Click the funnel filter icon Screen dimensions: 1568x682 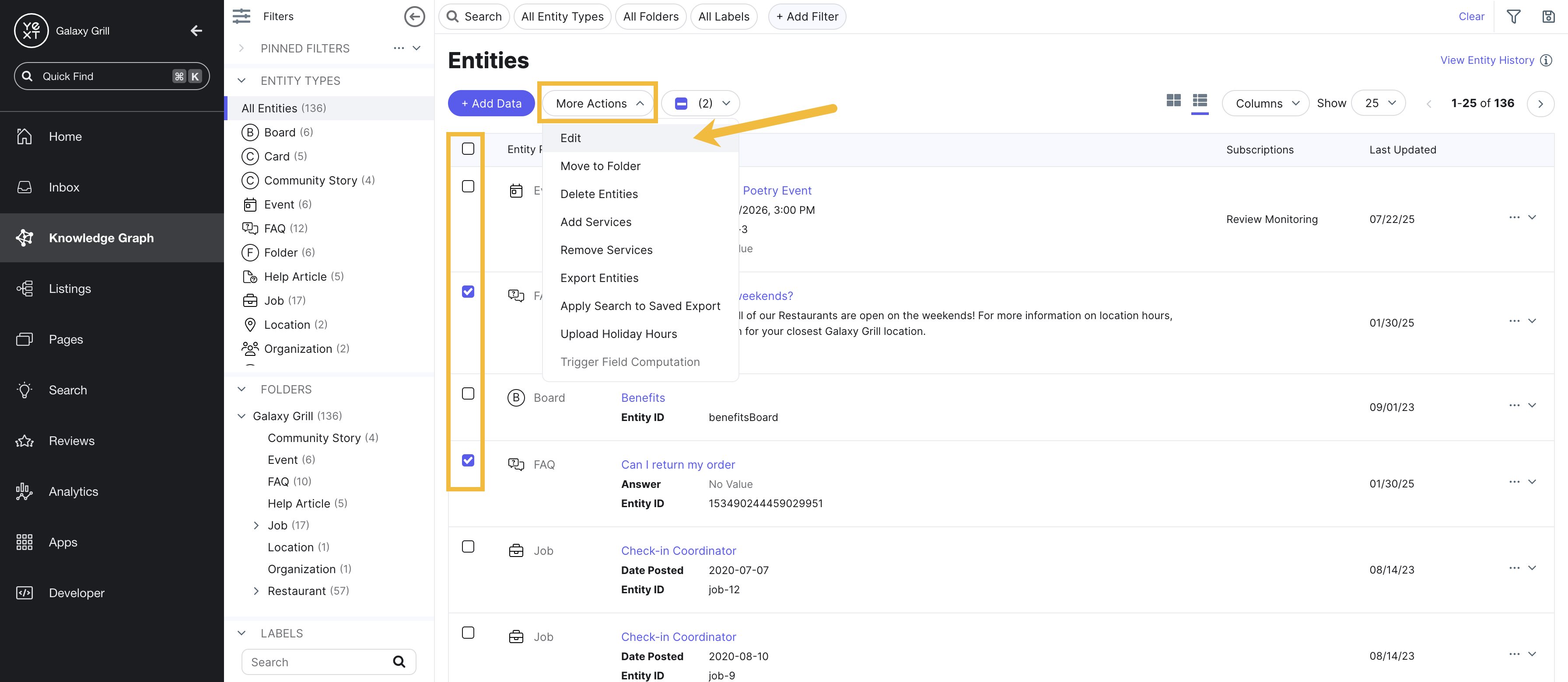1513,17
